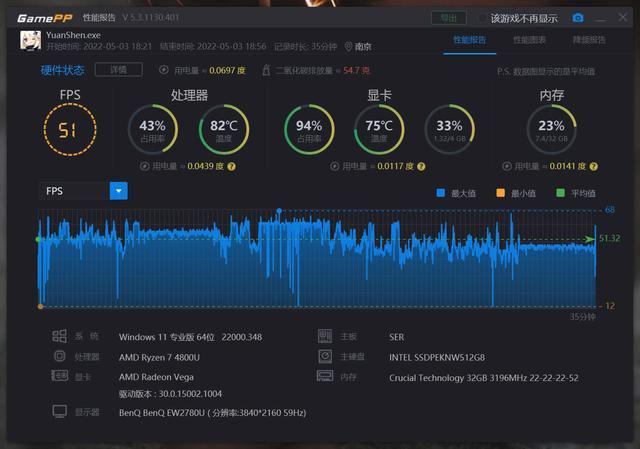Click the INTEL SSDPEKNW512G8 text
640x449 pixels.
(x=437, y=358)
